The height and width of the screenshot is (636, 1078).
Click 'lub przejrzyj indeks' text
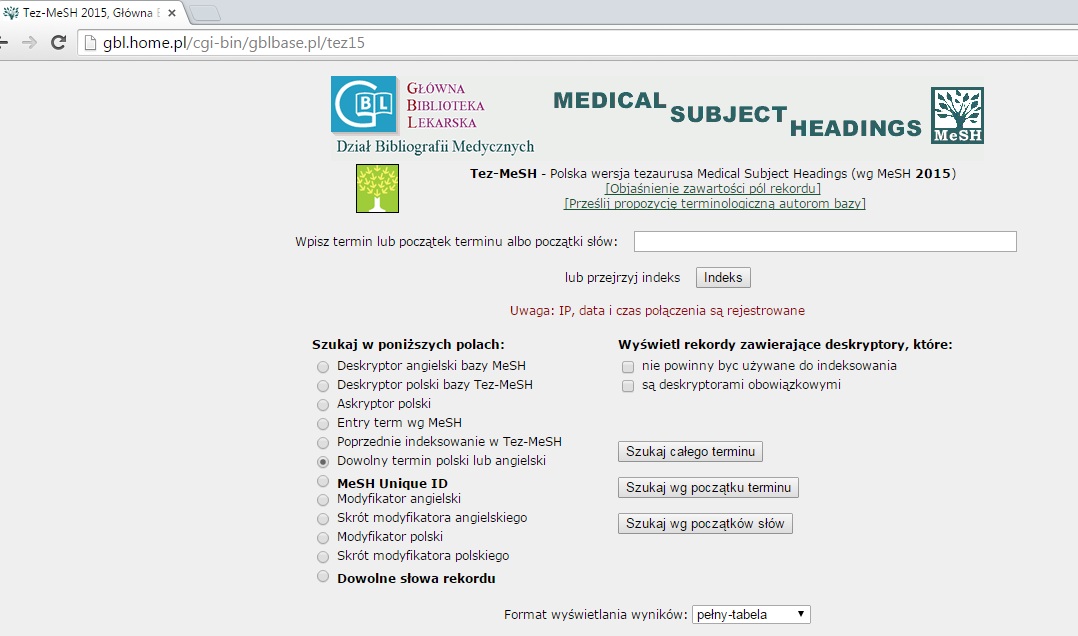[x=623, y=278]
